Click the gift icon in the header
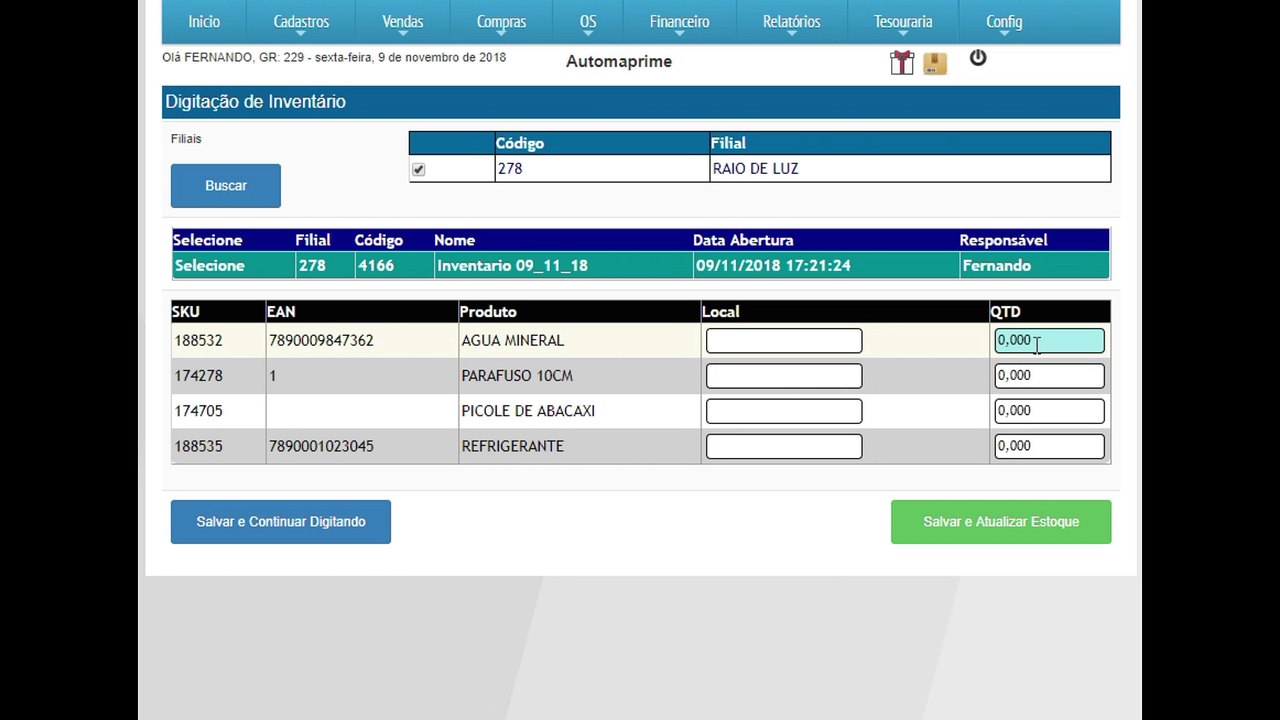Image resolution: width=1280 pixels, height=720 pixels. (x=902, y=62)
